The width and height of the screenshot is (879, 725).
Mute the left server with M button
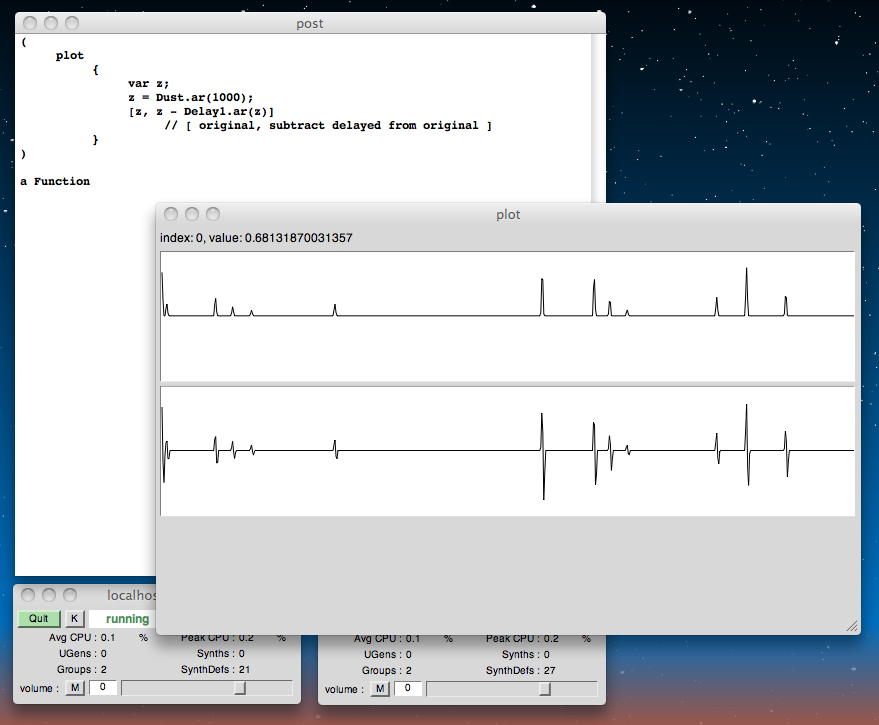75,688
